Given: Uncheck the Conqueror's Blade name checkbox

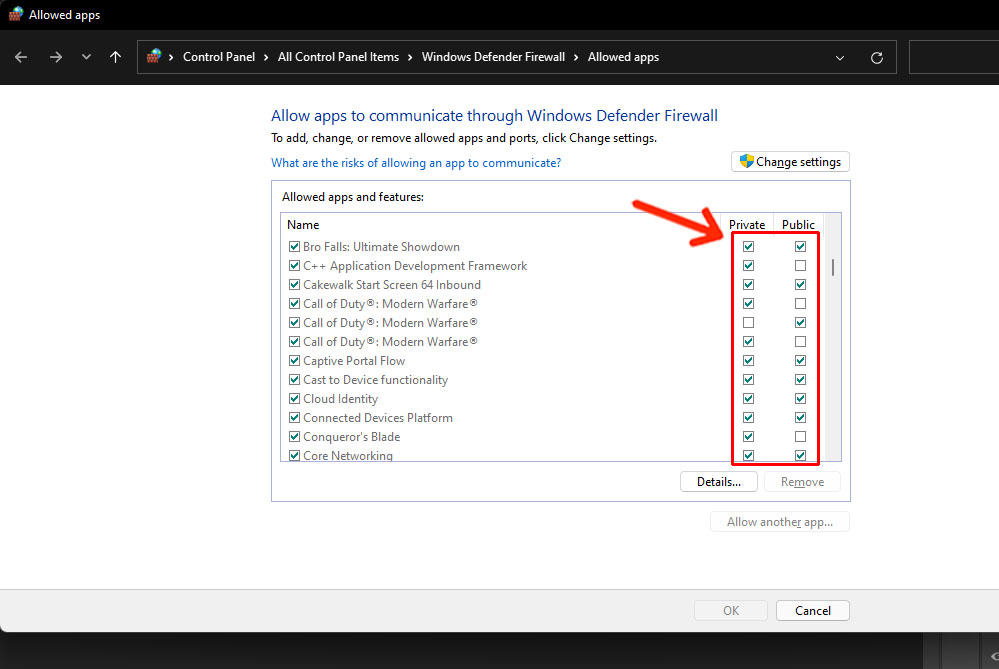Looking at the screenshot, I should (x=294, y=437).
